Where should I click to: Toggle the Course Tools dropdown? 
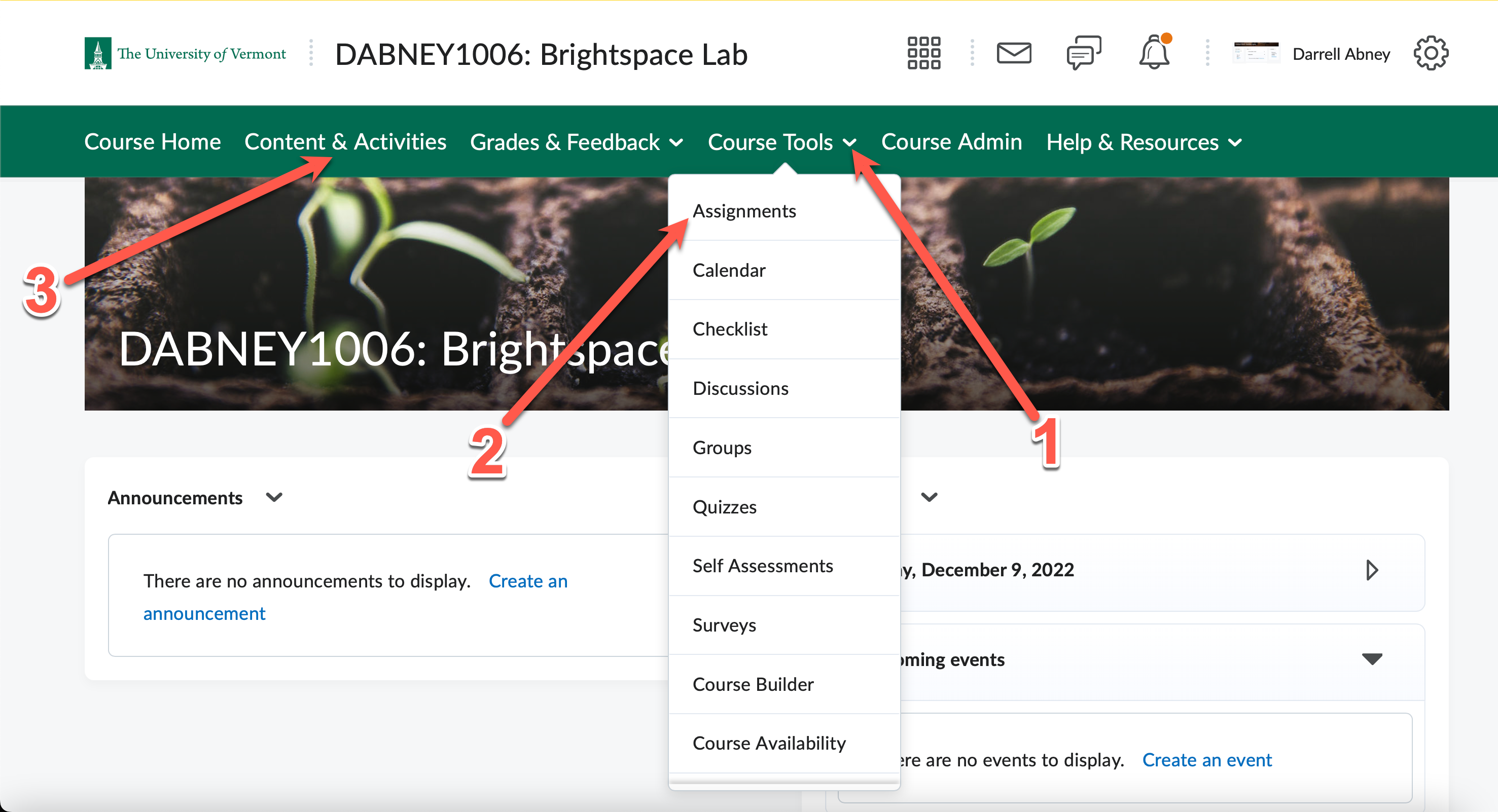[782, 142]
